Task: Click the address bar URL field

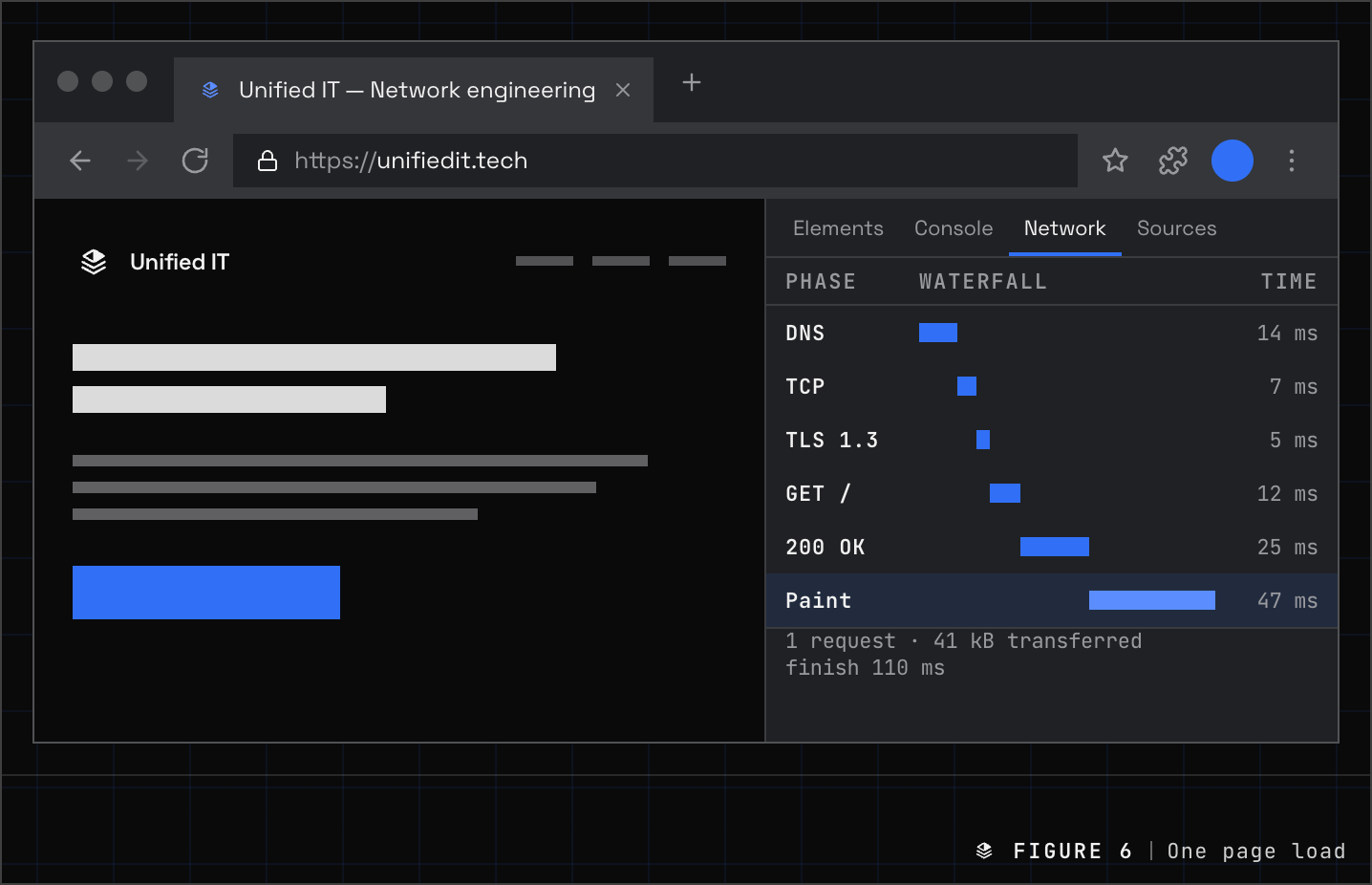Action: point(655,161)
